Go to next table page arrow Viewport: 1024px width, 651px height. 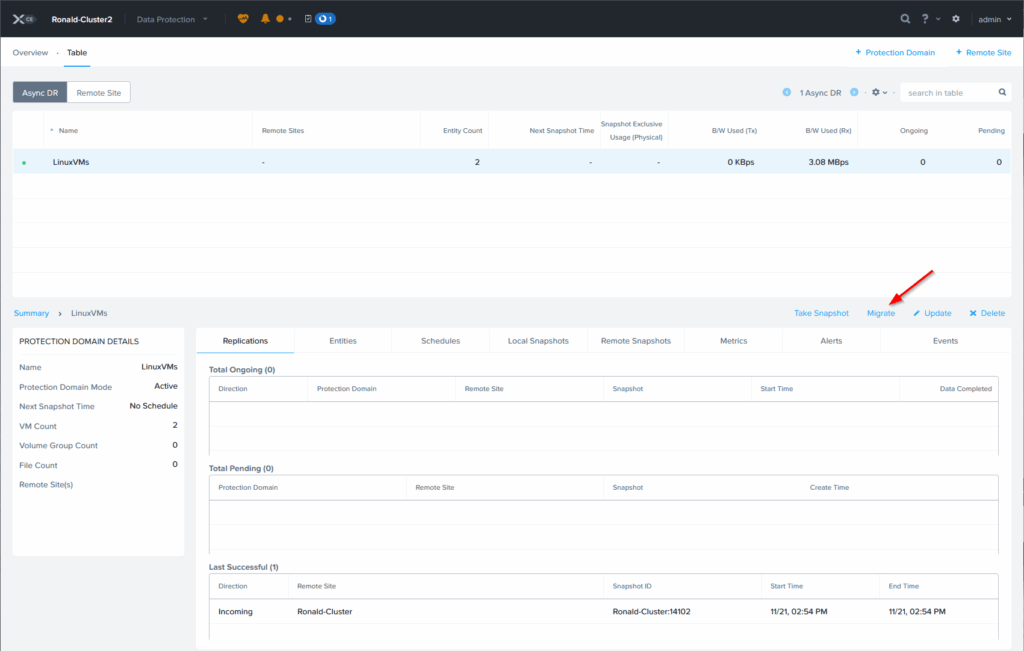click(x=854, y=92)
